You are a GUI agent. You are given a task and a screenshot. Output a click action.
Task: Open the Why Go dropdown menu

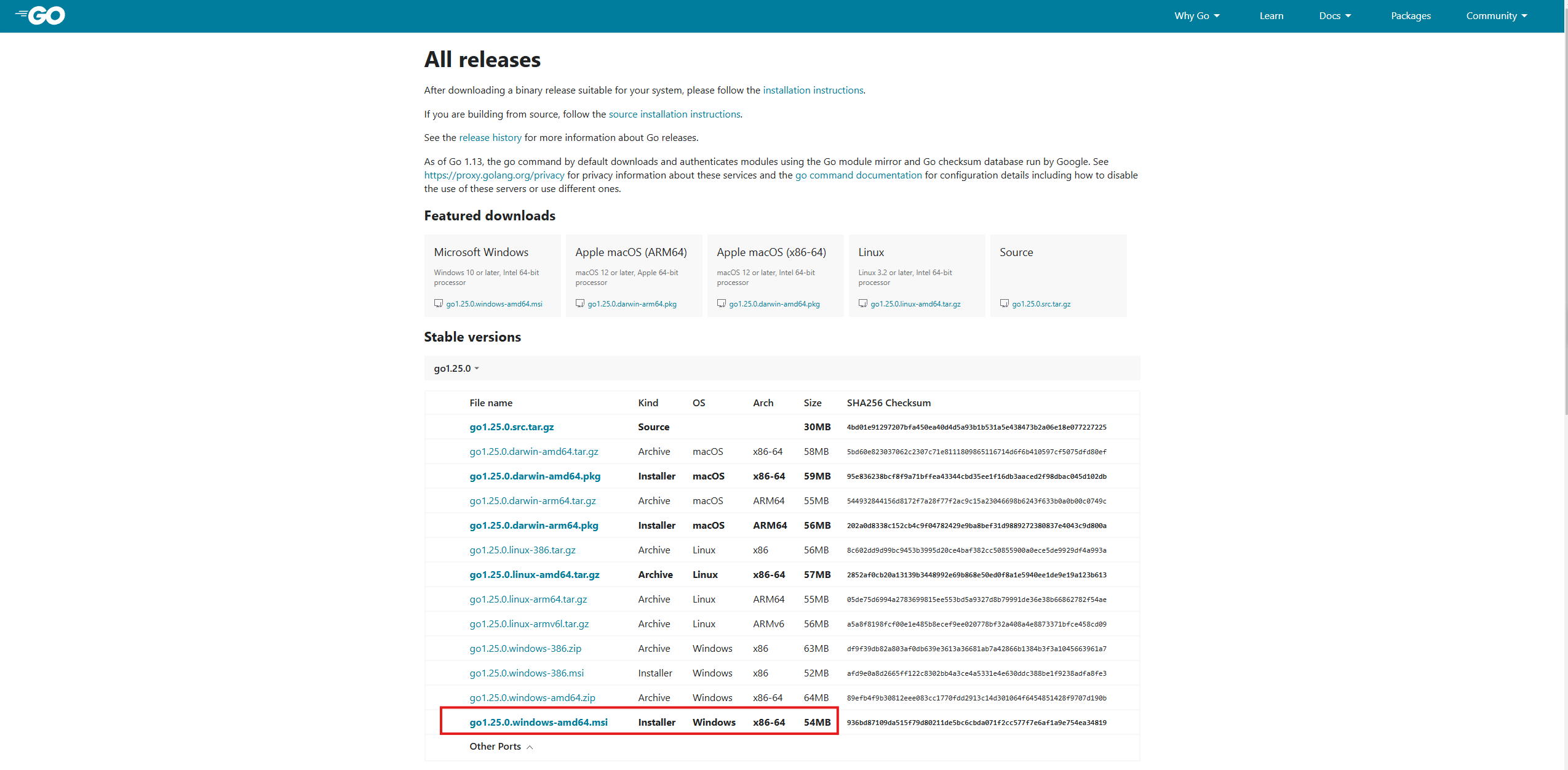point(1196,16)
